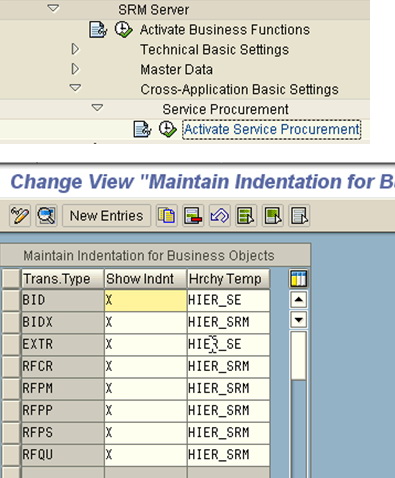Open Activate Service Procurement activity link
Screen dimensions: 395x478
point(272,129)
